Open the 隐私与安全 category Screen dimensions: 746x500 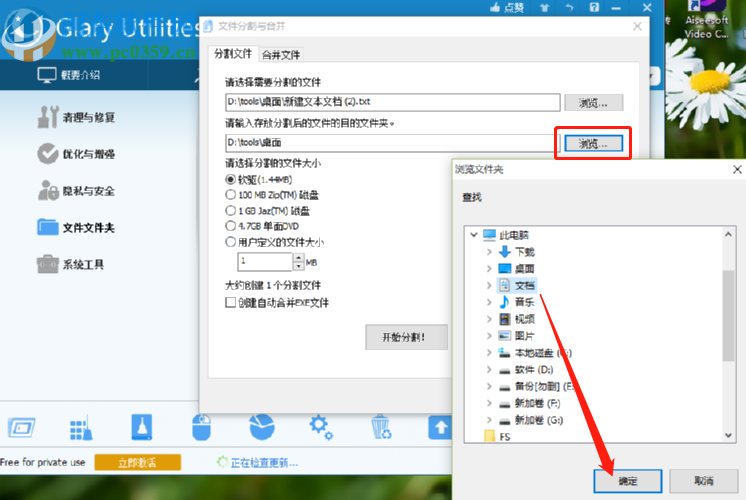[76, 191]
